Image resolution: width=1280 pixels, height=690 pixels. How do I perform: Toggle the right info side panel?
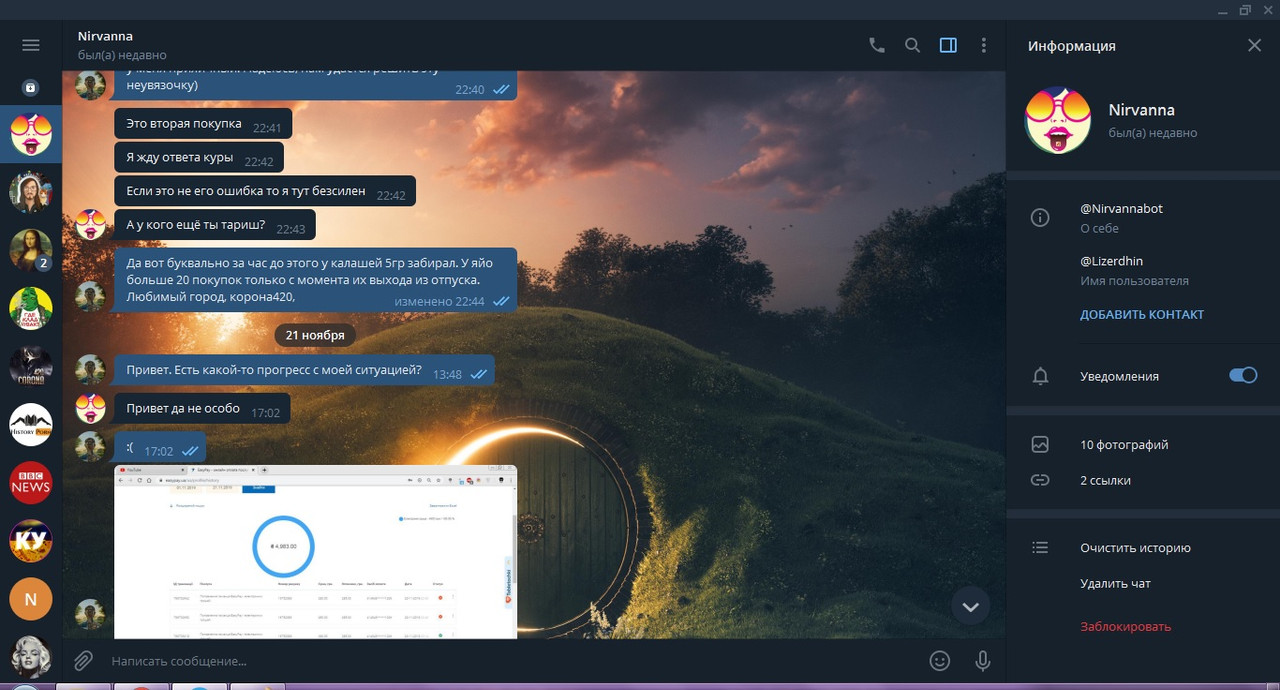point(948,45)
